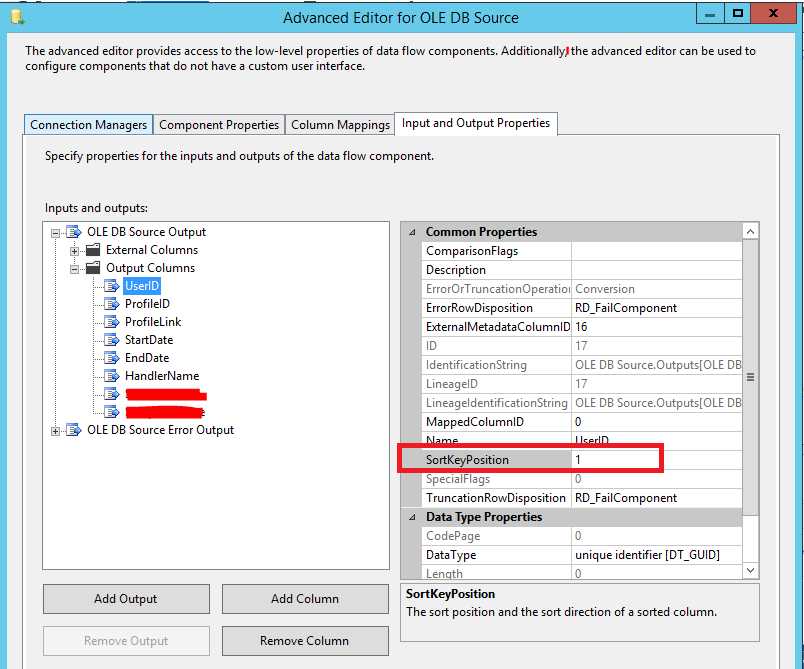Open the Component Properties tab
Viewport: 804px width, 669px height.
tap(219, 125)
